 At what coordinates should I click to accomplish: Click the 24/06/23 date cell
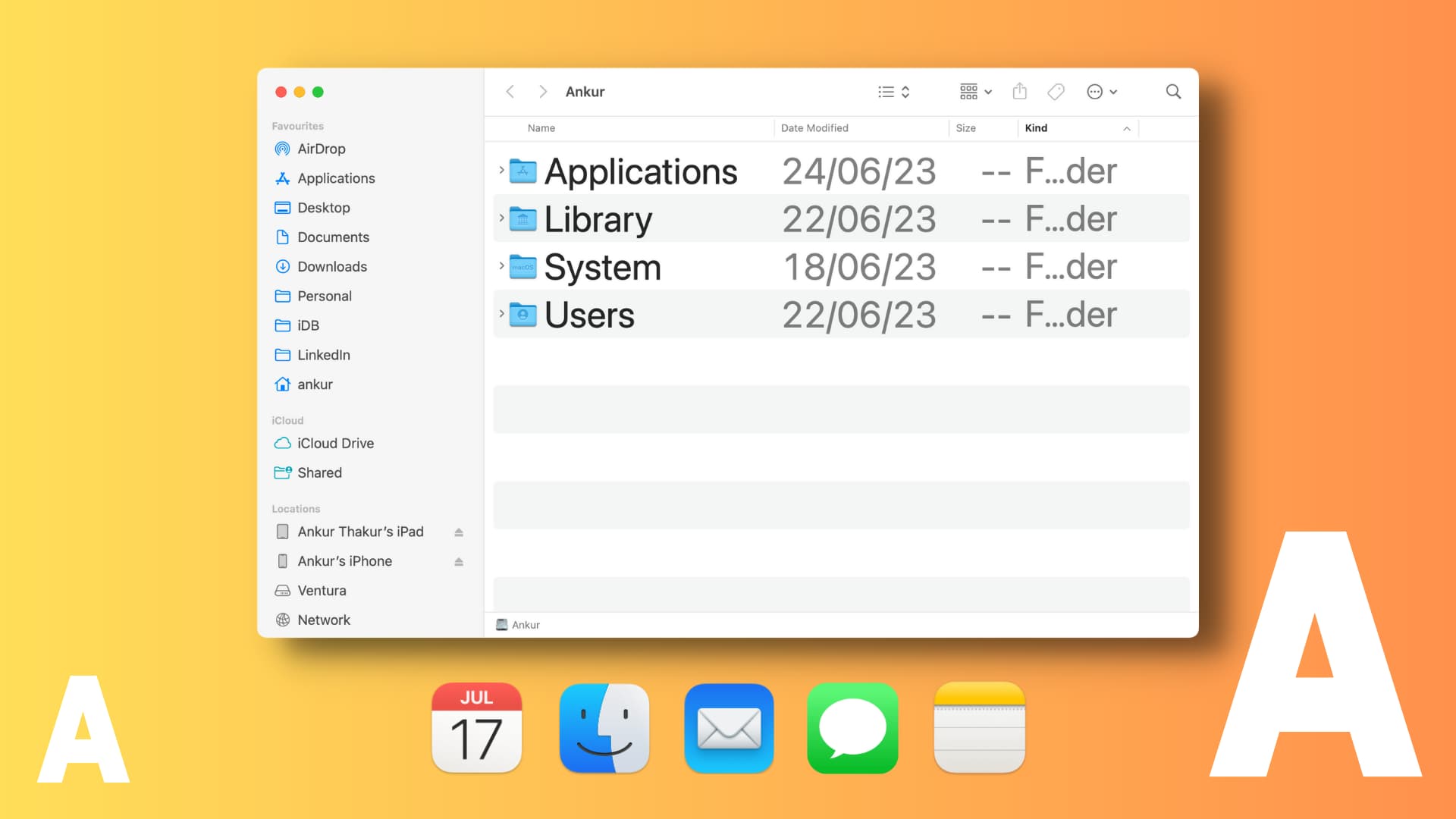859,172
